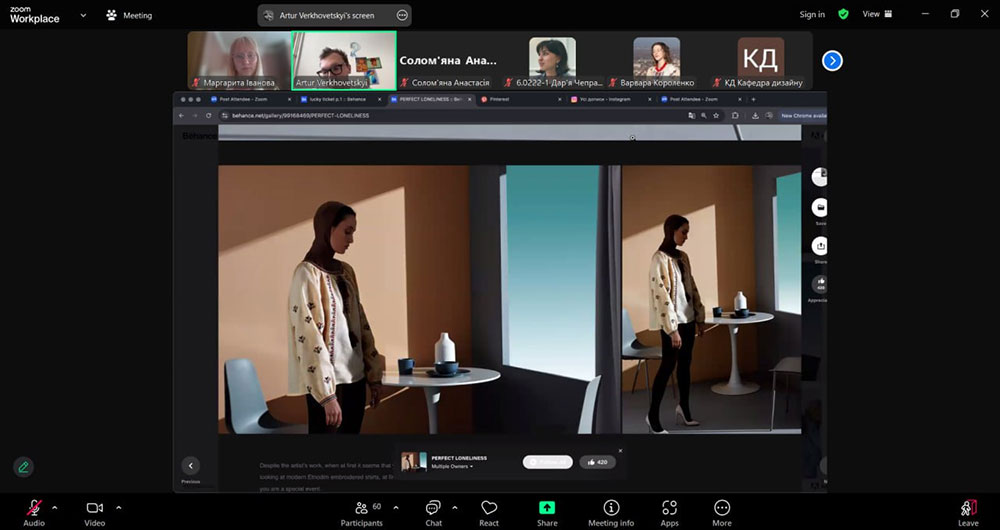The height and width of the screenshot is (530, 1000).
Task: Toggle the camera with the Video button
Action: [94, 512]
